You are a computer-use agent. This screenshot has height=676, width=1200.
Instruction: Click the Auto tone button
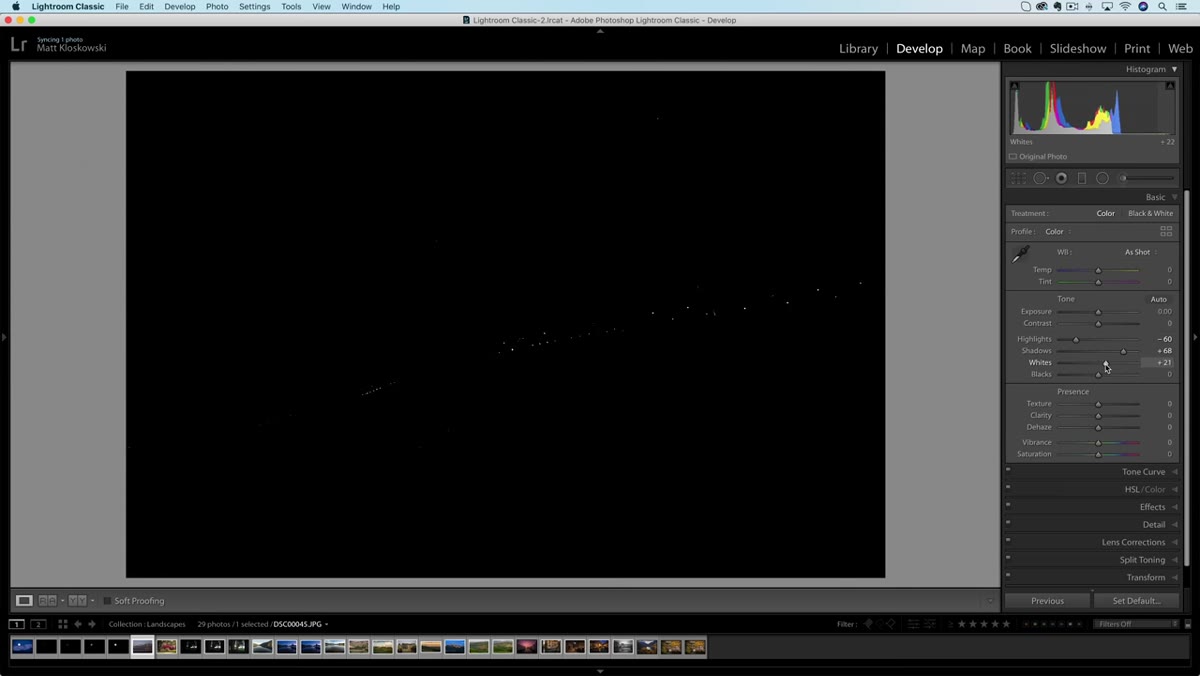click(x=1158, y=299)
